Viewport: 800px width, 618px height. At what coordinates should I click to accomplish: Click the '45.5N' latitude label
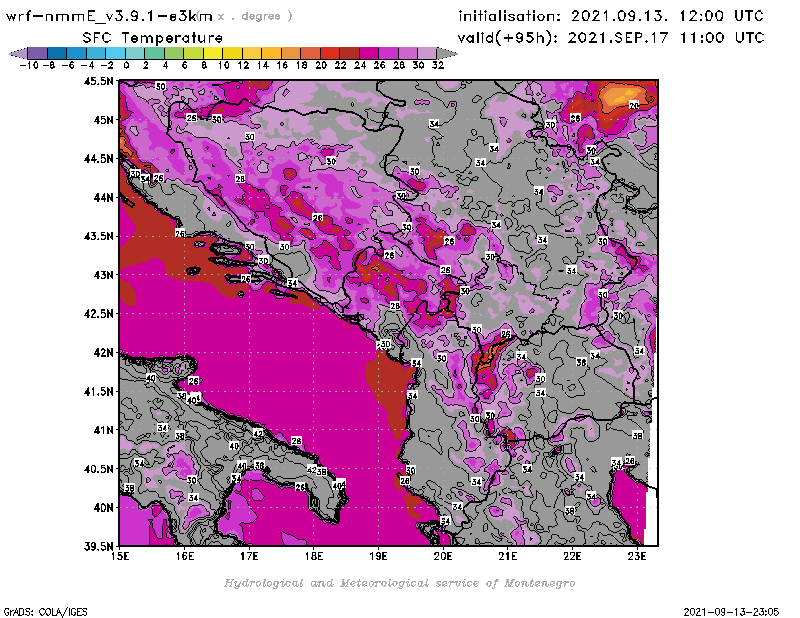(98, 81)
